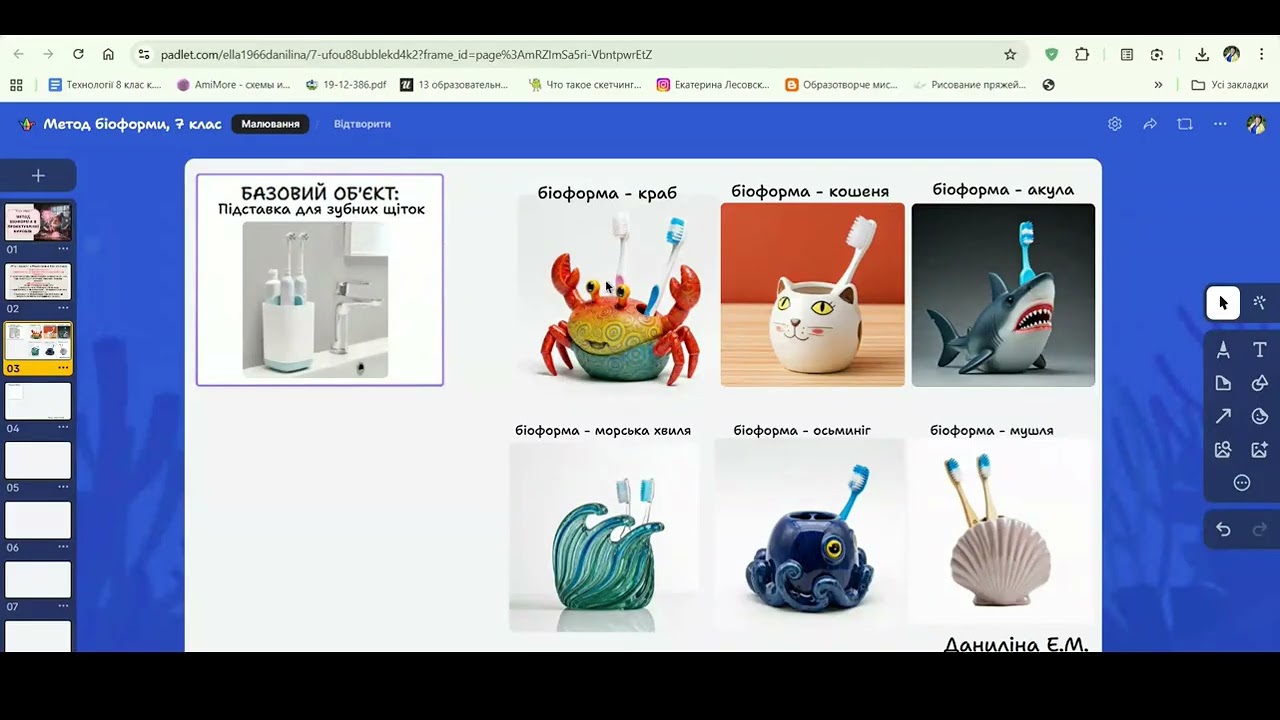Open the Образотворче мис... bookmark
The height and width of the screenshot is (720, 1280).
(842, 85)
